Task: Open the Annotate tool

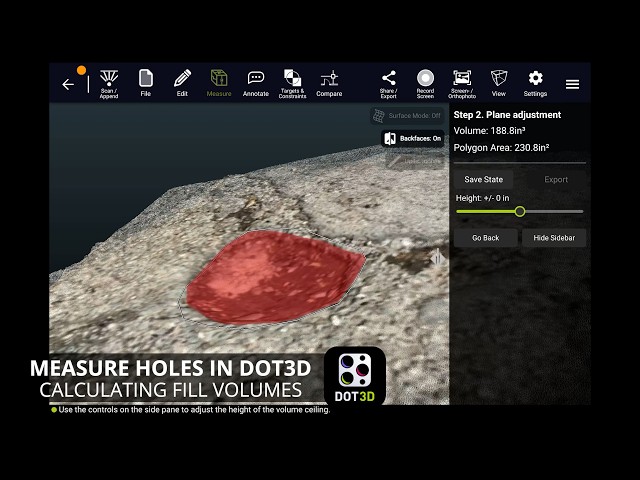Action: point(256,84)
